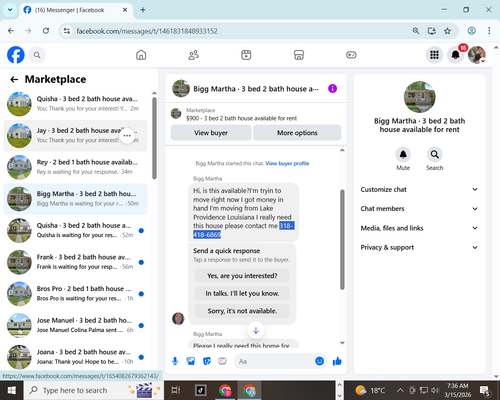
Task: Open notifications bell with 16 badge
Action: pyautogui.click(x=455, y=55)
